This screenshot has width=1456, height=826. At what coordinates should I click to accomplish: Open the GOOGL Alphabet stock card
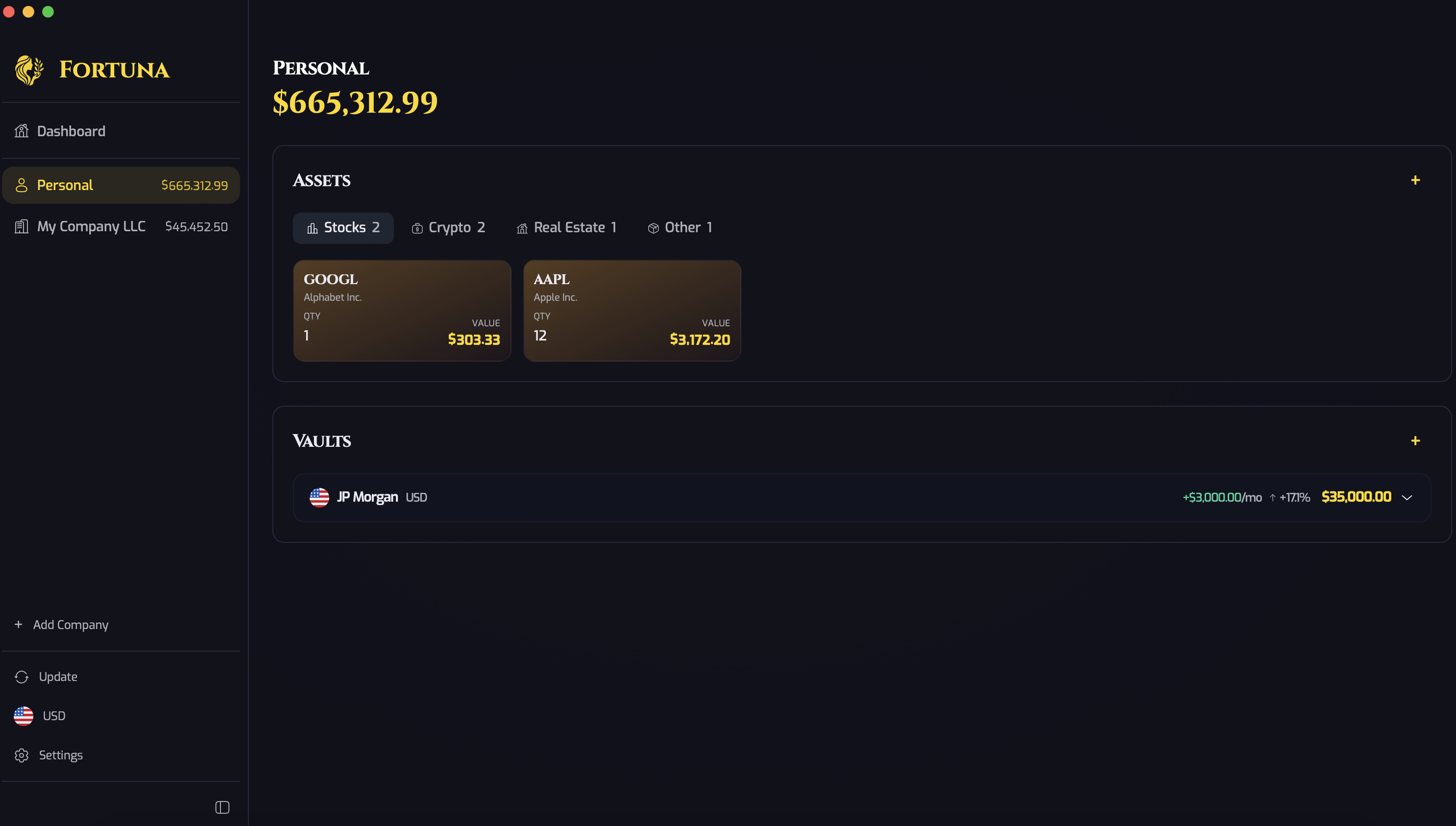click(402, 310)
